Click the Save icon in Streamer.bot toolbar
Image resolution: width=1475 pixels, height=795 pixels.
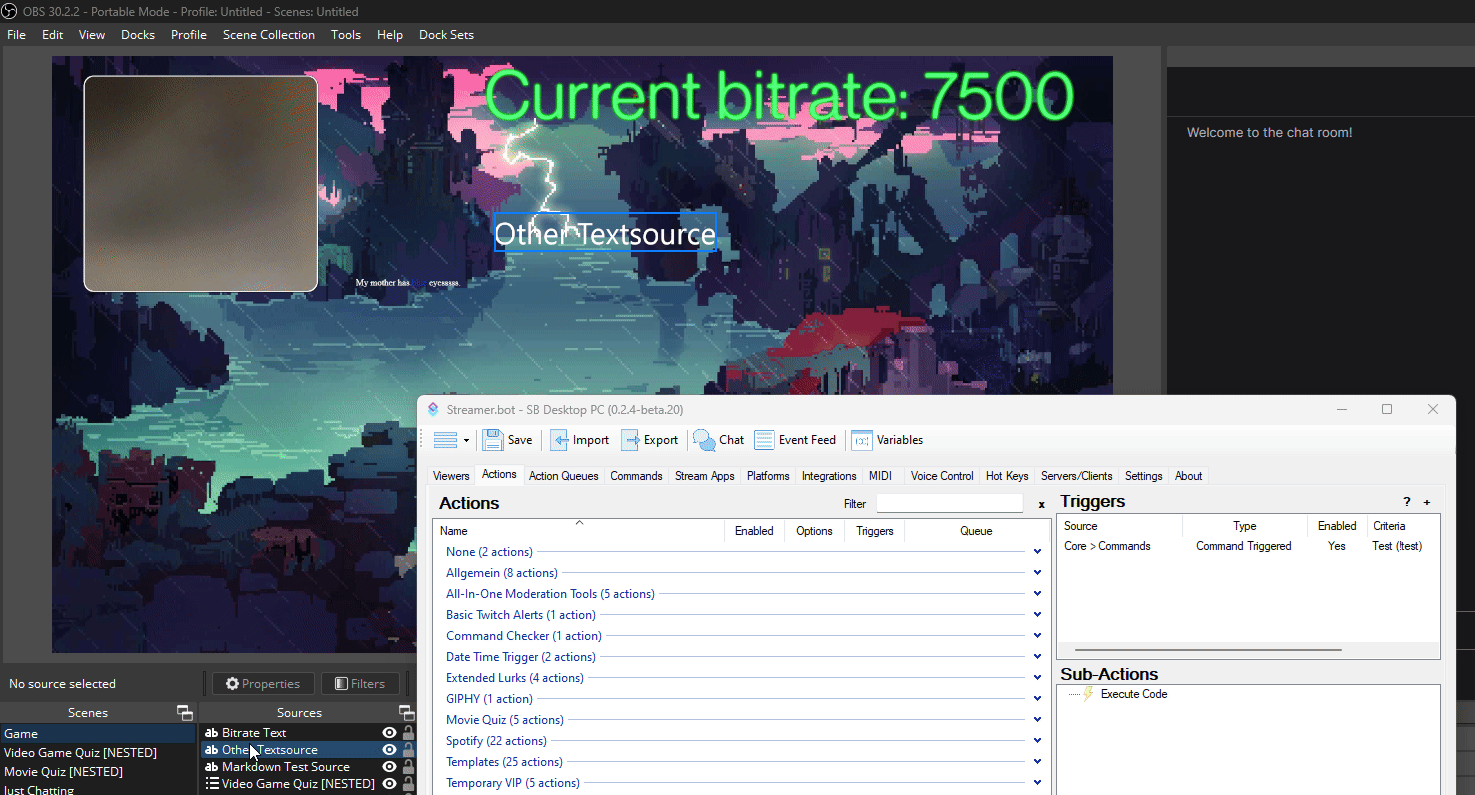(x=493, y=440)
